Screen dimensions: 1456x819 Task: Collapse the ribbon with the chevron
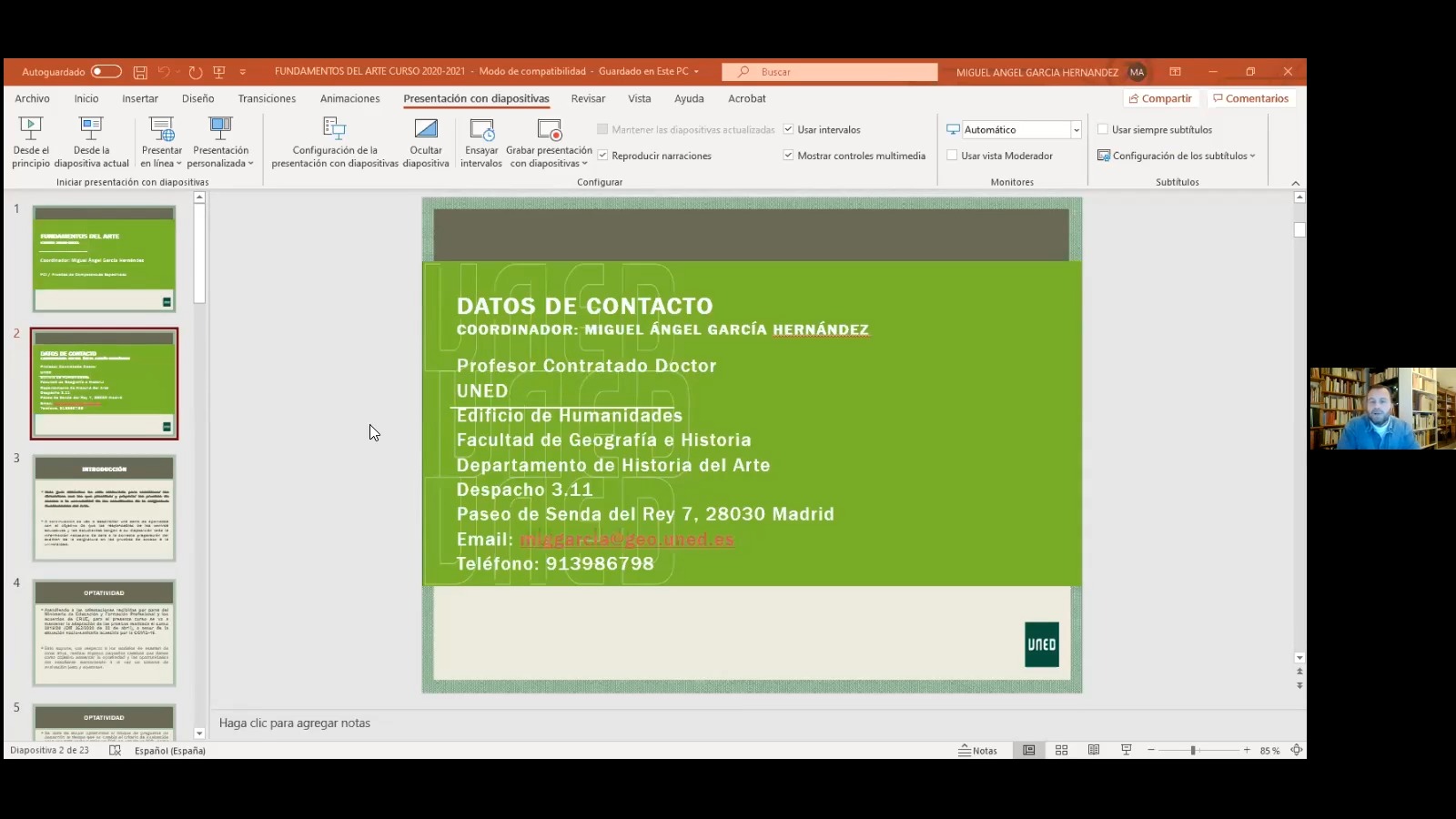[x=1296, y=183]
